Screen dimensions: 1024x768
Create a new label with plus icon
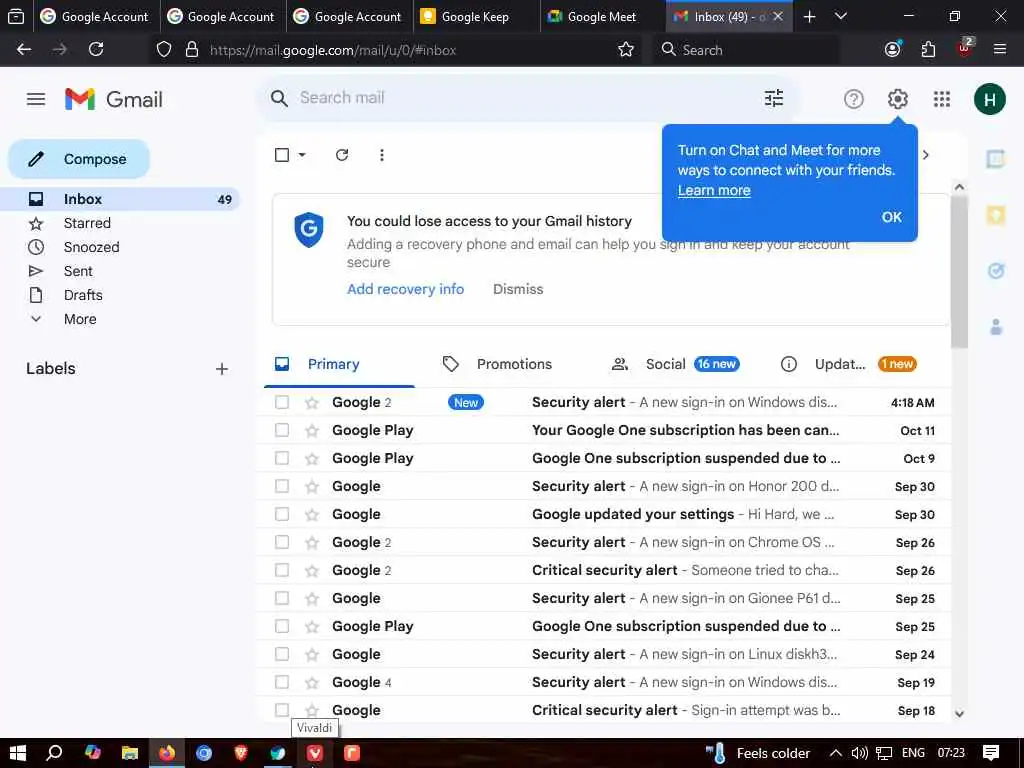tap(221, 369)
